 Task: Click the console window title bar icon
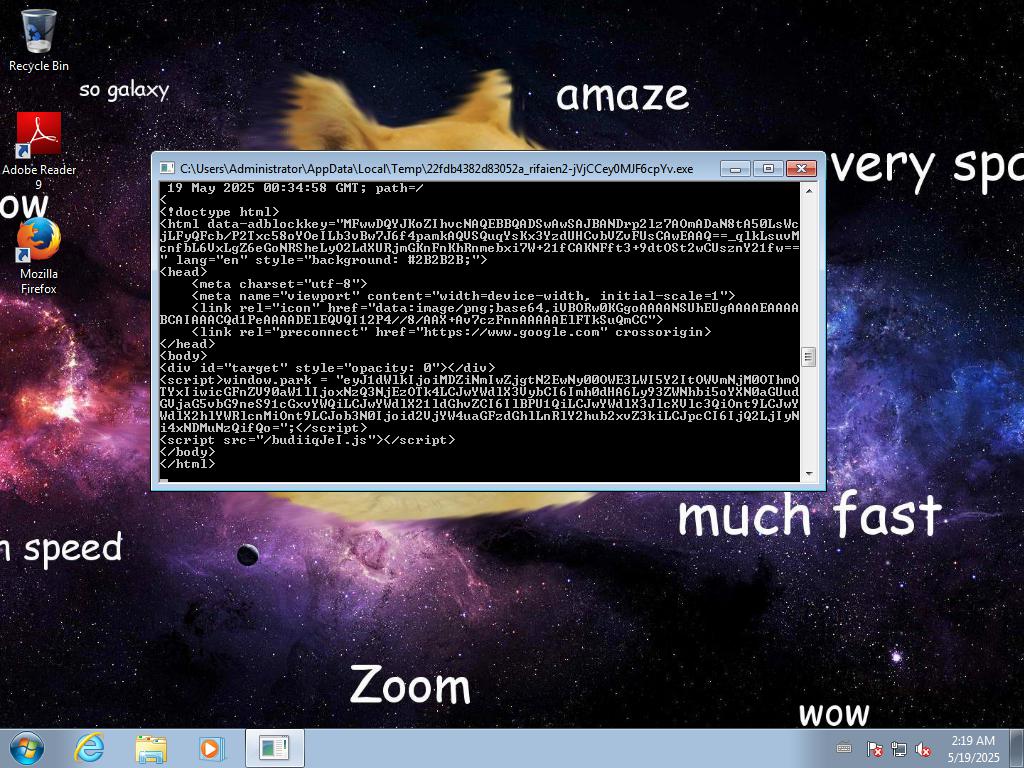(167, 168)
